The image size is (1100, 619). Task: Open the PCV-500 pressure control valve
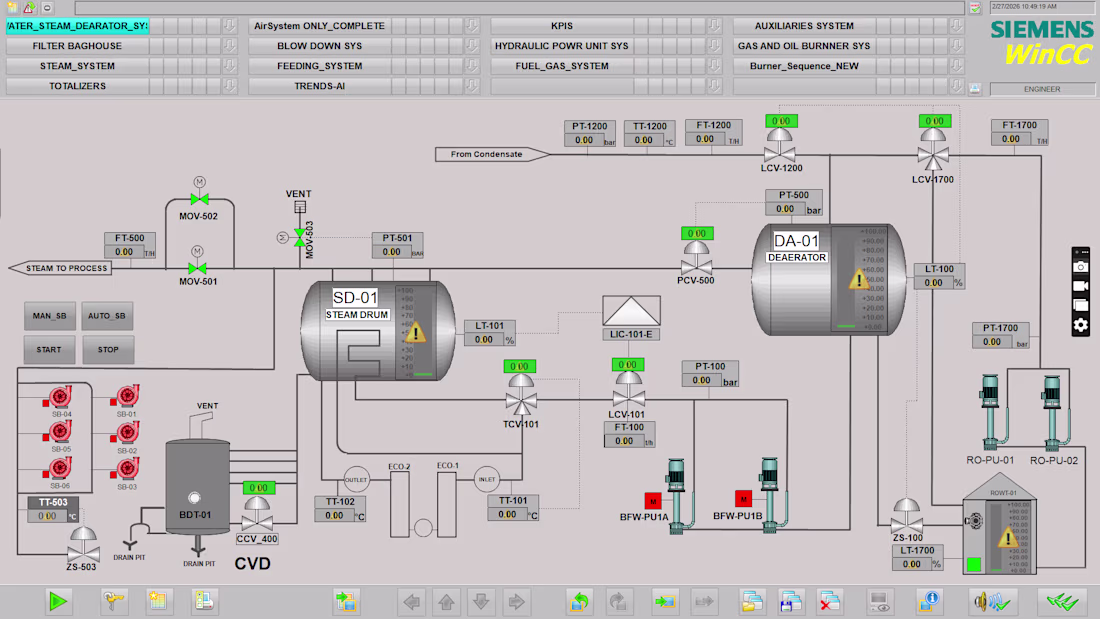click(x=696, y=259)
